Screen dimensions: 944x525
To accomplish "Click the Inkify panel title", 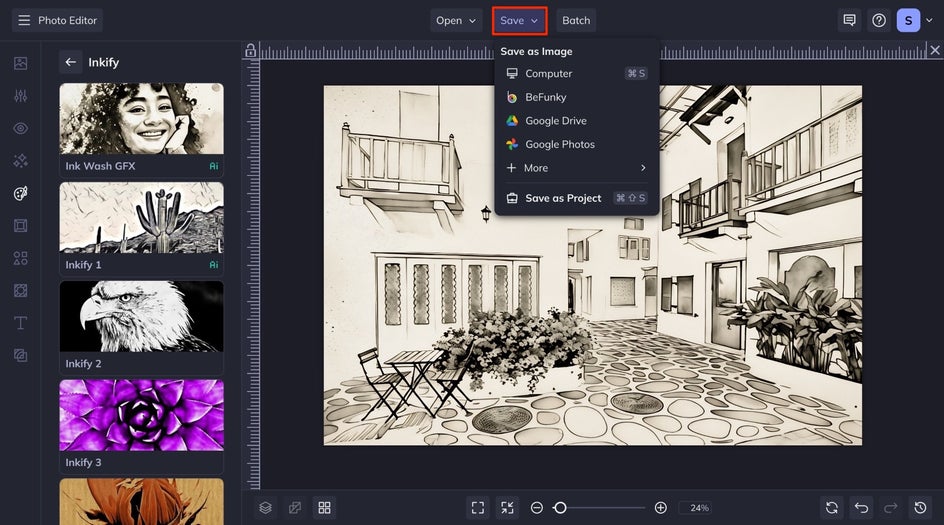I will 104,62.
